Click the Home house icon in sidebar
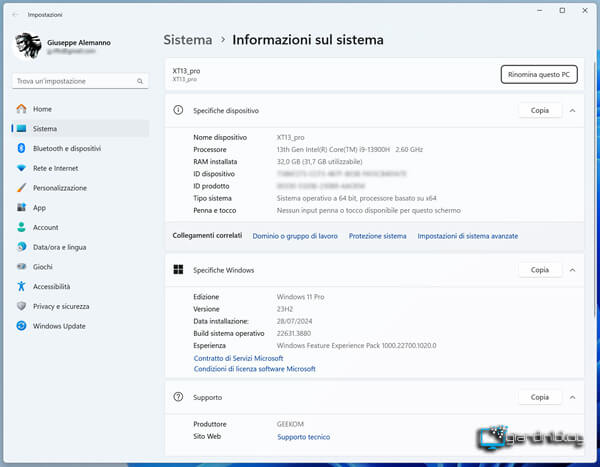Image resolution: width=600 pixels, height=467 pixels. click(x=21, y=109)
